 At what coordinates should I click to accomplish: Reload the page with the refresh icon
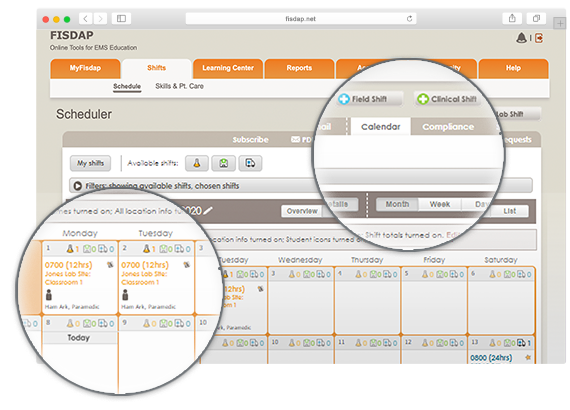tap(410, 19)
